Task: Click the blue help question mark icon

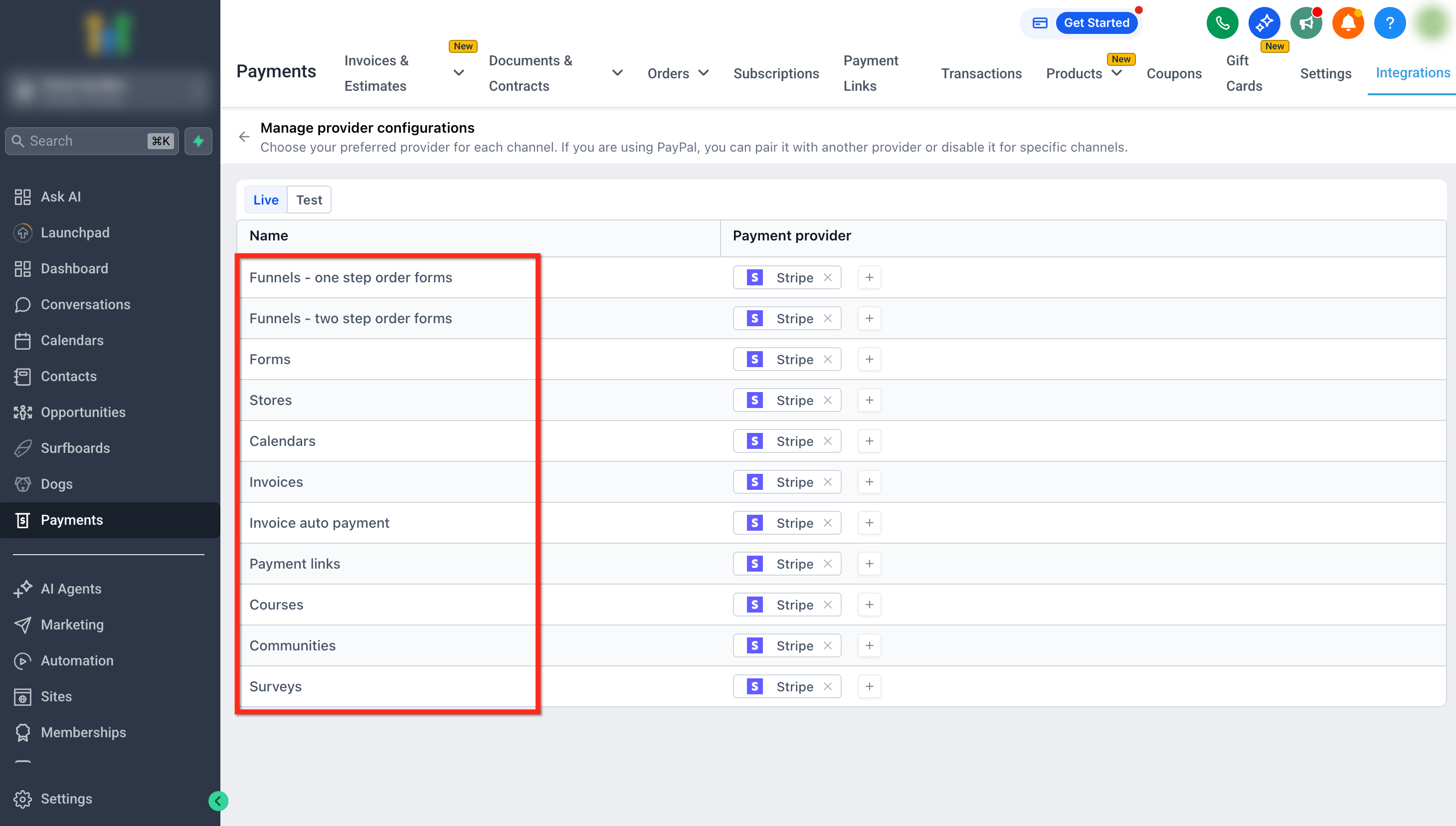Action: (x=1389, y=23)
